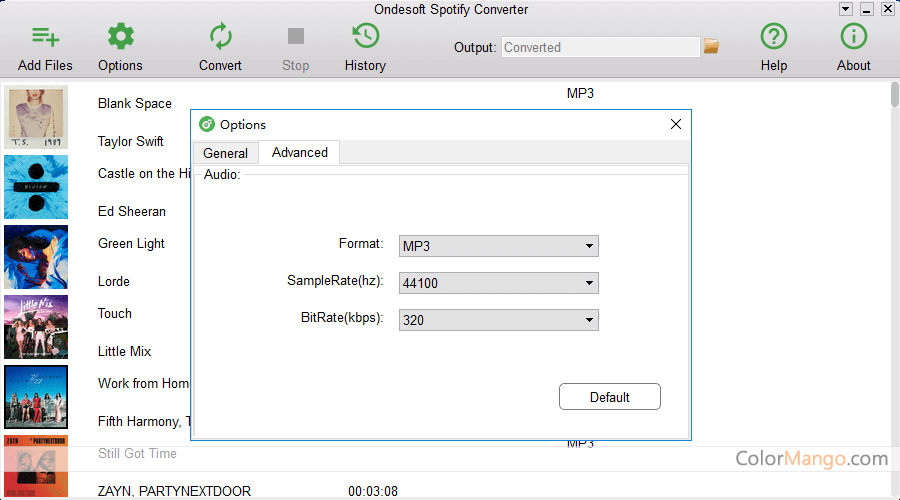Browse output folder via folder icon
Viewport: 900px width, 500px height.
coord(711,46)
